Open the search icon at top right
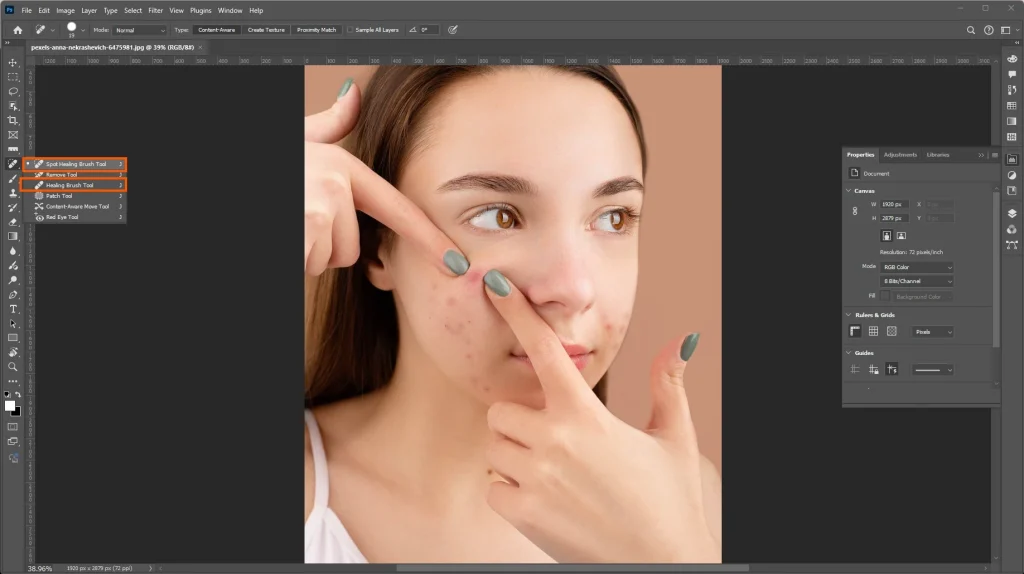Viewport: 1024px width, 574px height. (970, 30)
